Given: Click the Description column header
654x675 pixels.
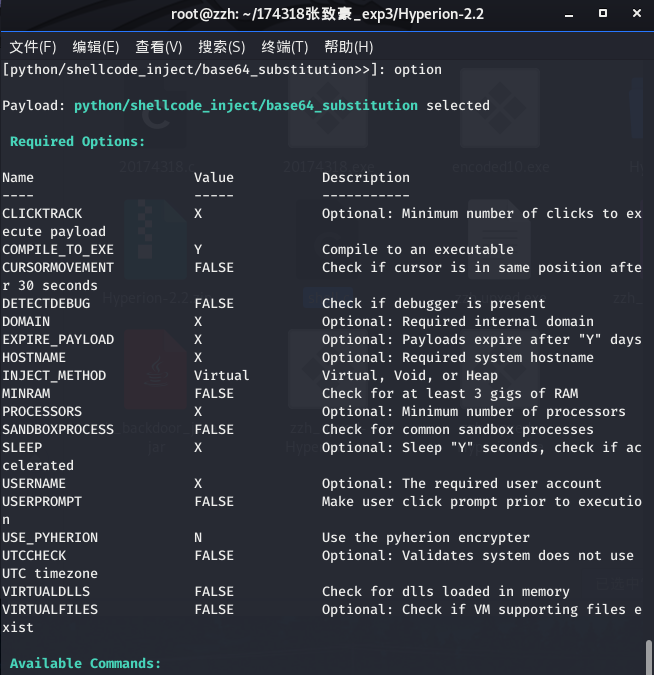Looking at the screenshot, I should (x=366, y=178).
